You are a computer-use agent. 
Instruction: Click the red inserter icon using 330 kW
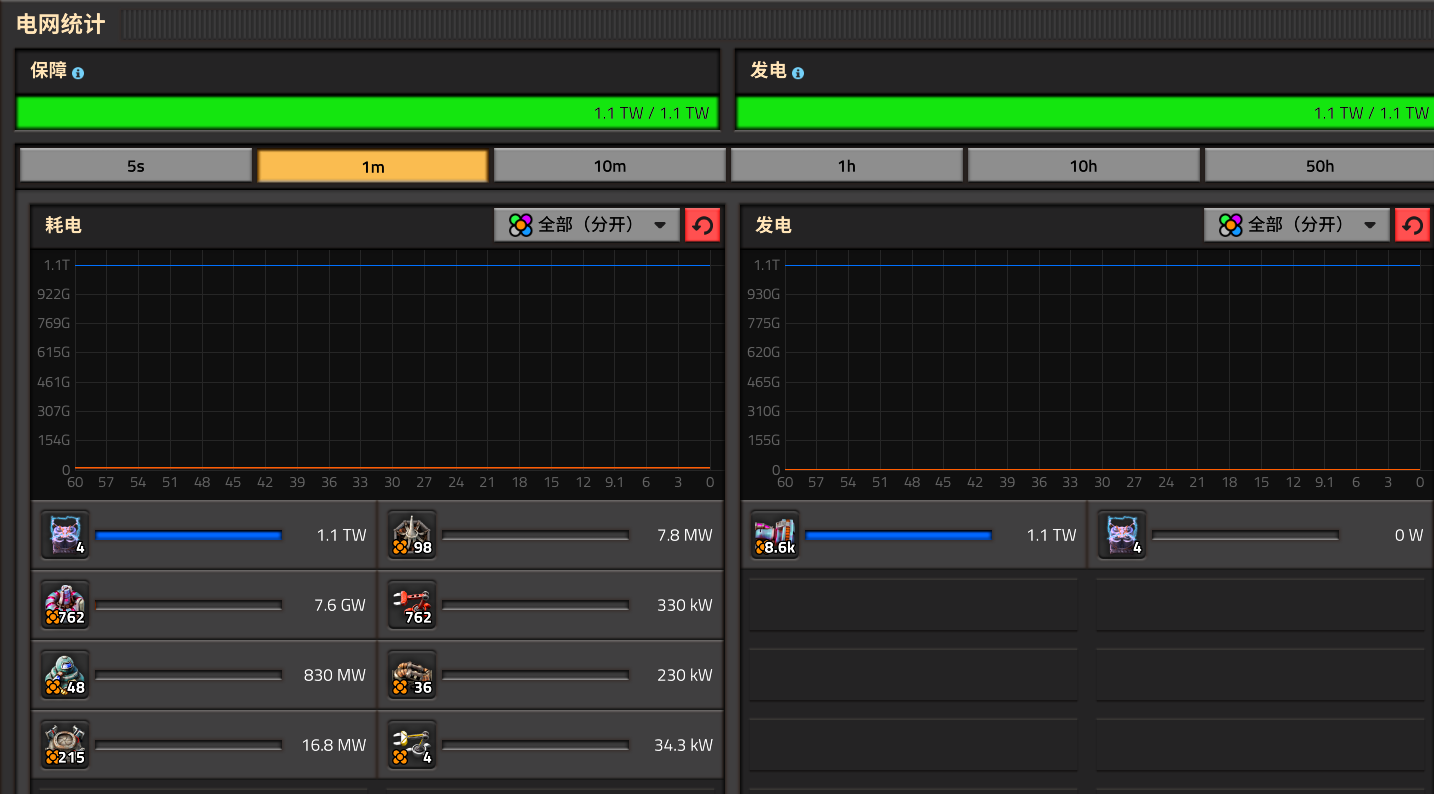pyautogui.click(x=412, y=605)
